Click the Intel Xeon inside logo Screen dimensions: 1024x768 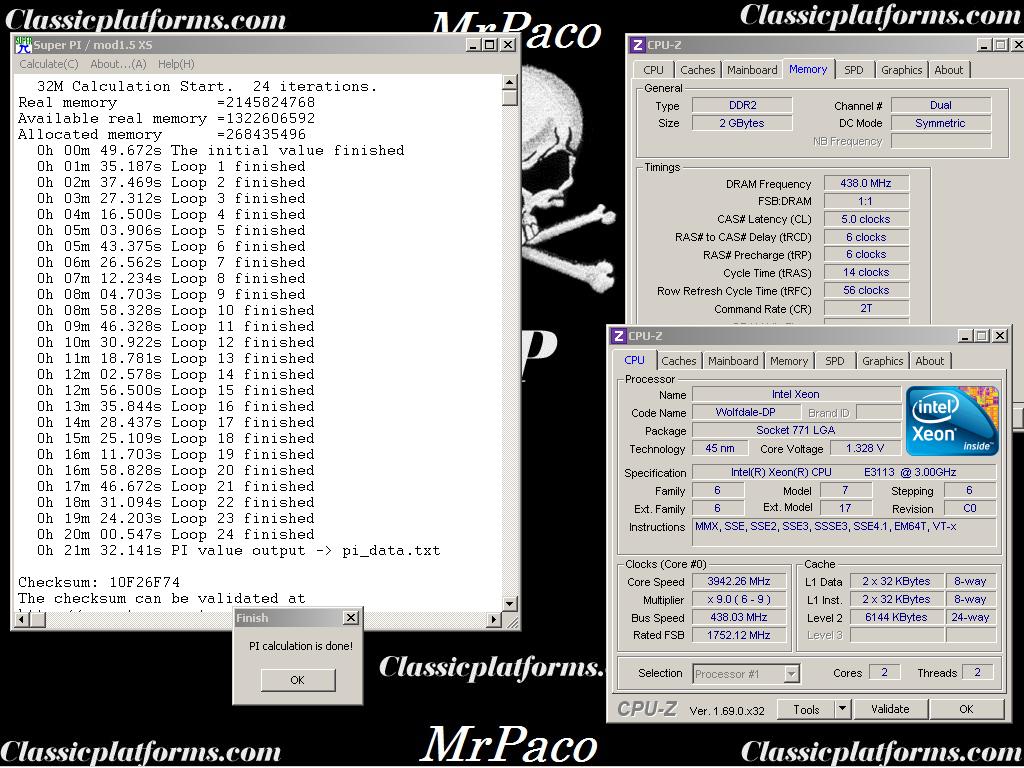coord(952,421)
